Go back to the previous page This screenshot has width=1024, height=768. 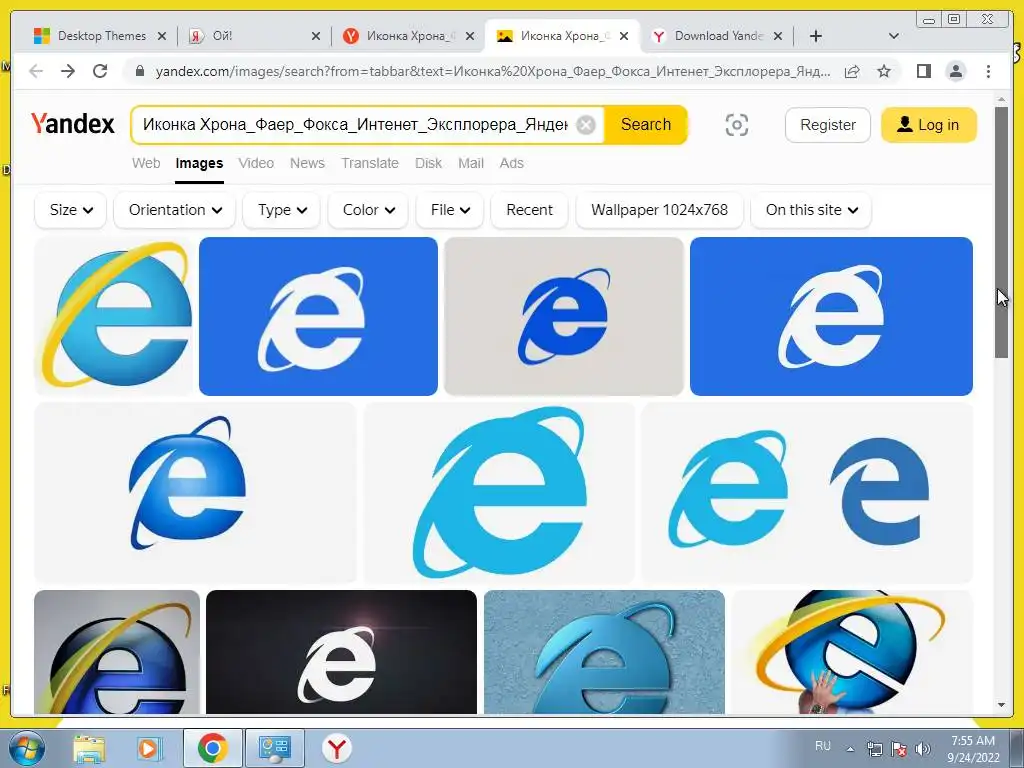point(36,71)
